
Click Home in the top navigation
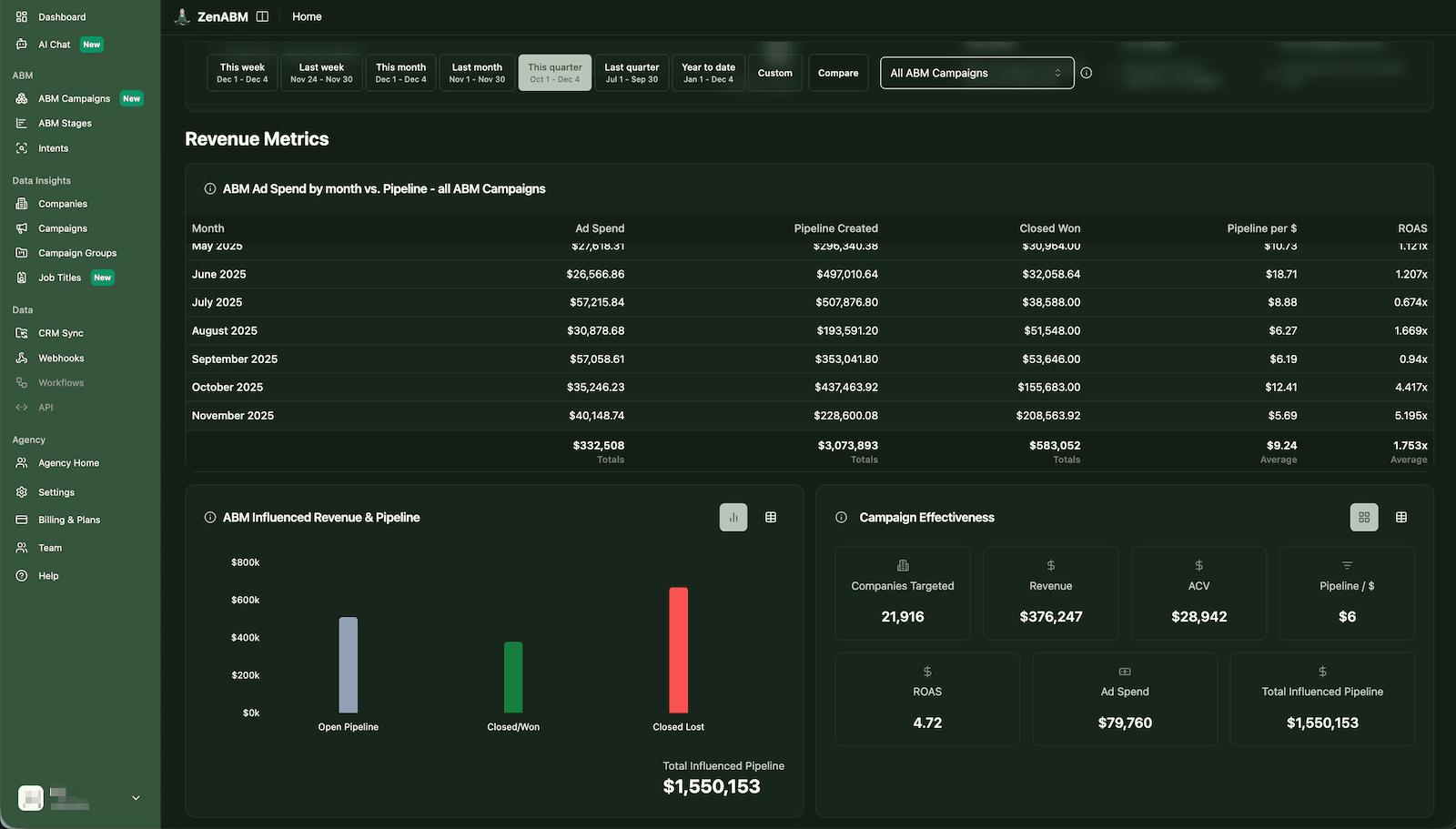[307, 15]
